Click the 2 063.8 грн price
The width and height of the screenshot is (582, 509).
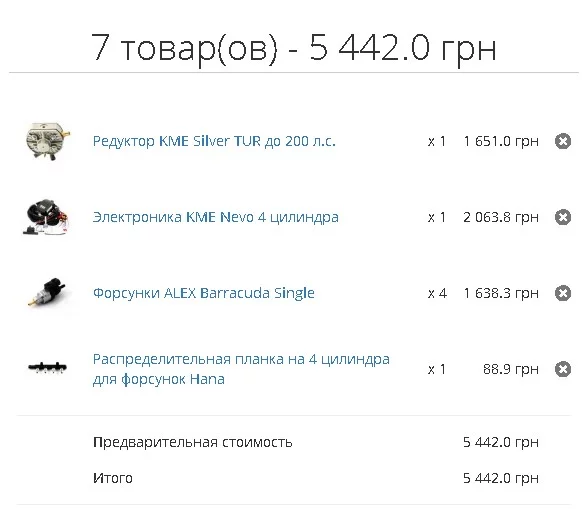[x=501, y=217]
